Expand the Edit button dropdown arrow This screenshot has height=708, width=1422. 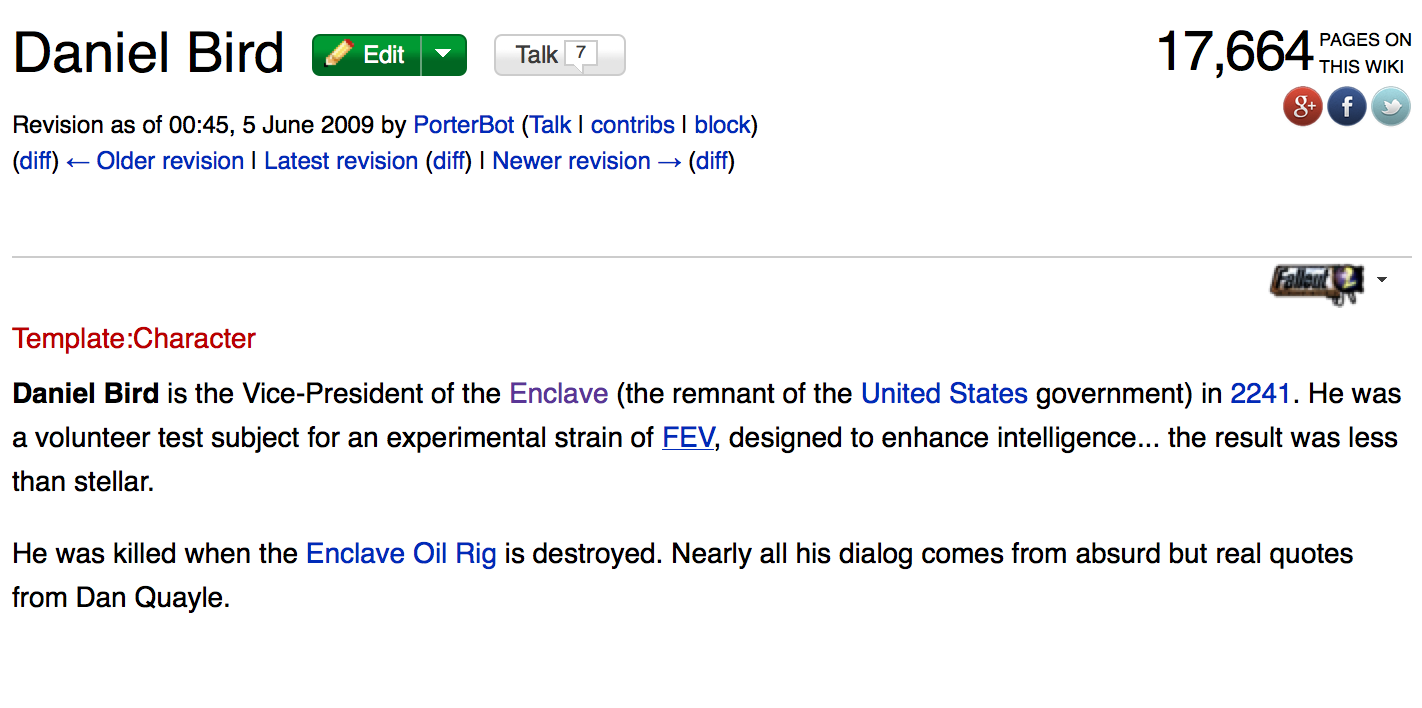[444, 55]
